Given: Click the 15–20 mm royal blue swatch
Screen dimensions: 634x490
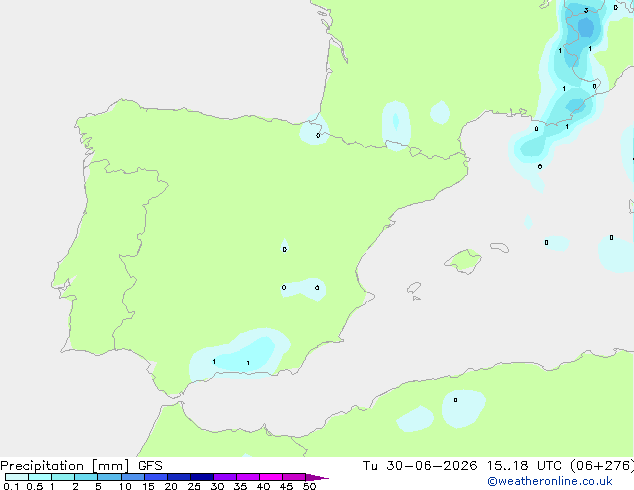Looking at the screenshot, I should tap(156, 477).
